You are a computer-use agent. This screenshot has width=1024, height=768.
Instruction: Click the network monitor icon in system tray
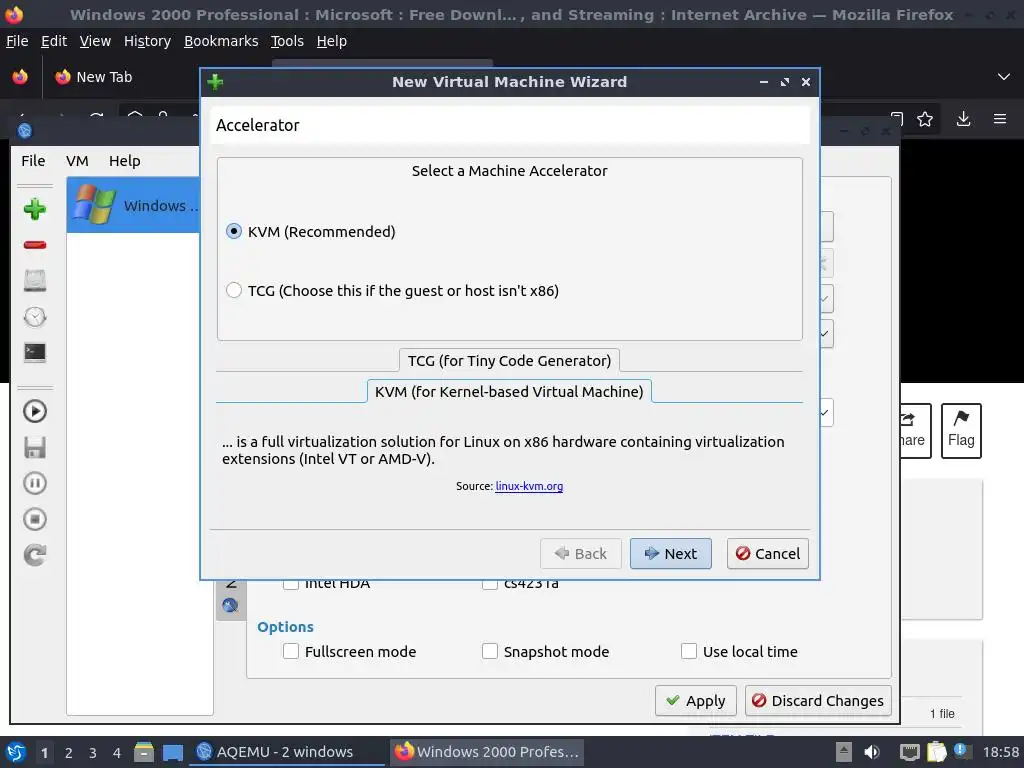pos(909,752)
